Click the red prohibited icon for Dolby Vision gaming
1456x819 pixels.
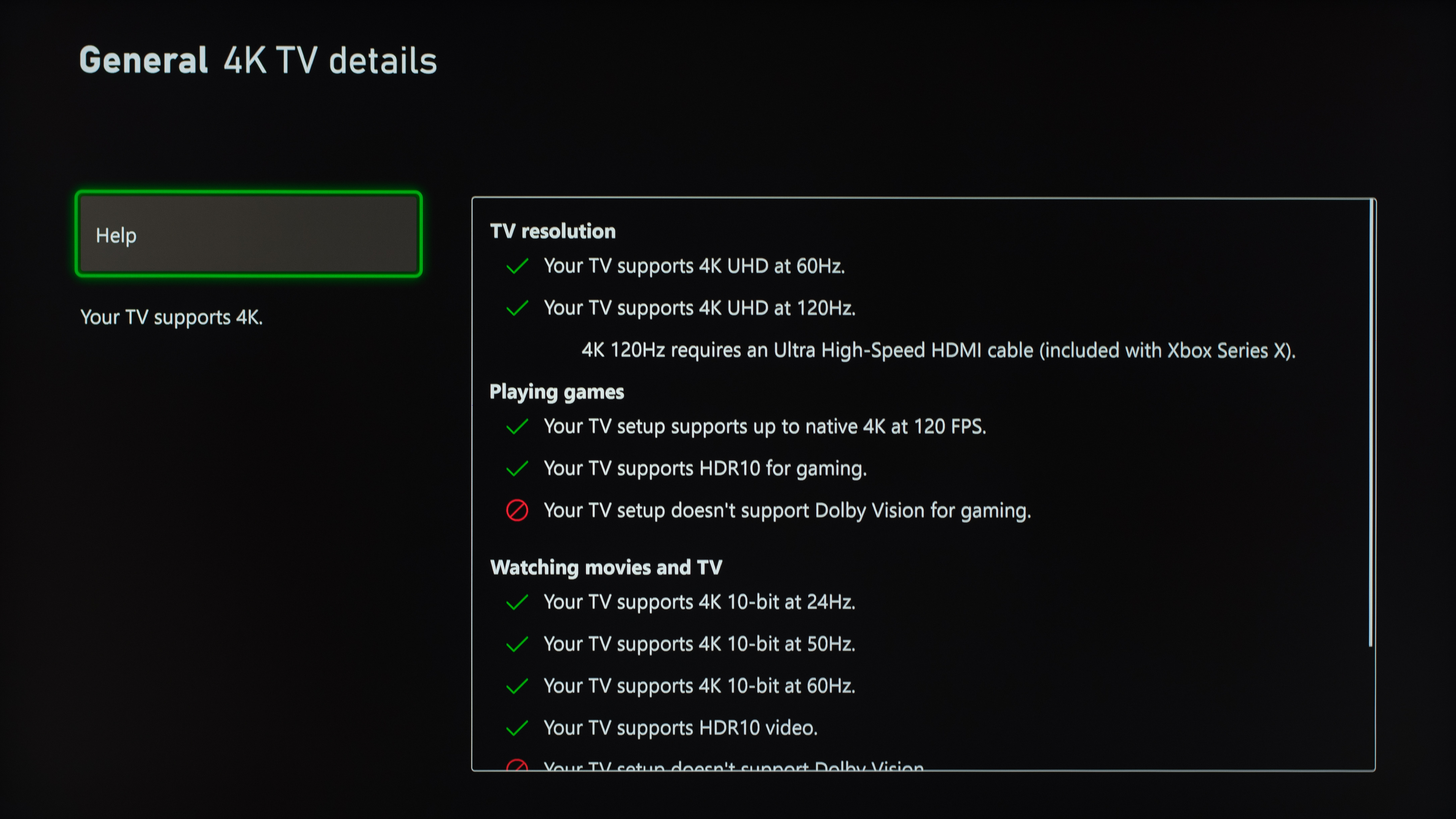517,510
